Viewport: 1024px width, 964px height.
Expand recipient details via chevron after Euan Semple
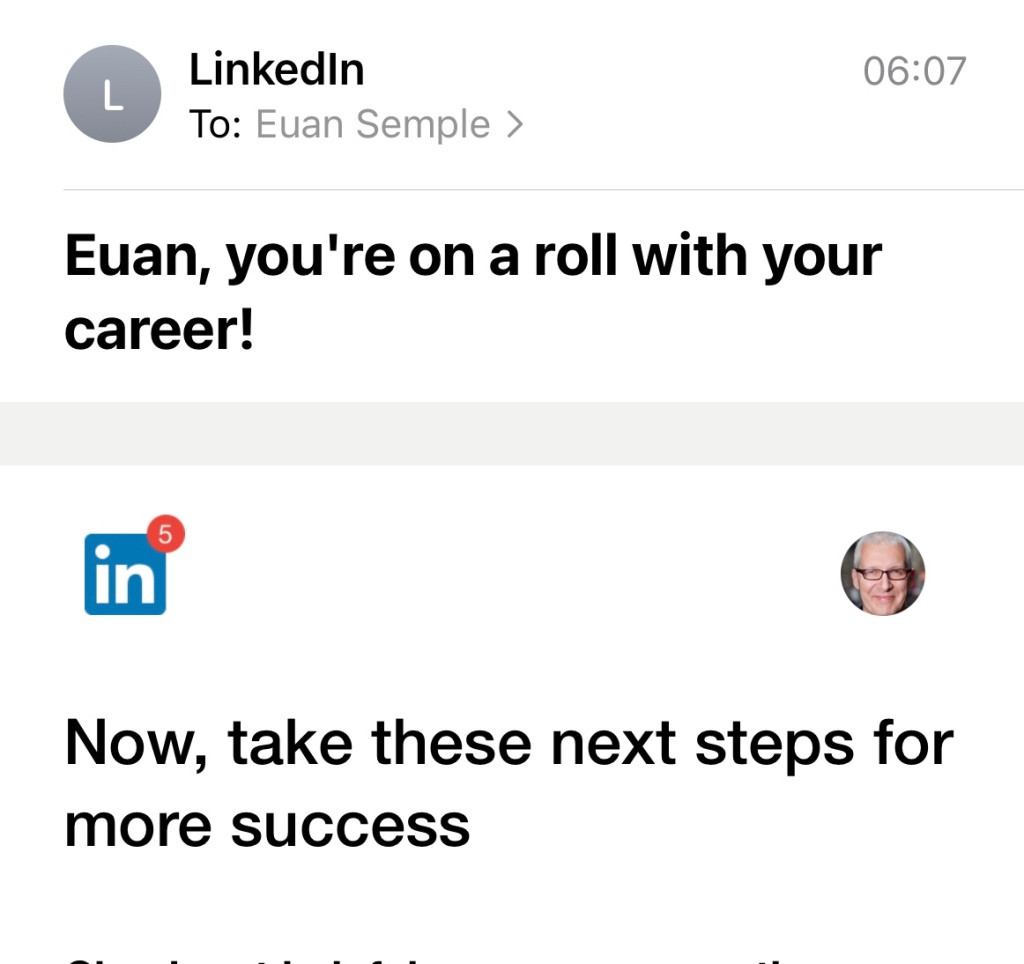click(x=515, y=126)
